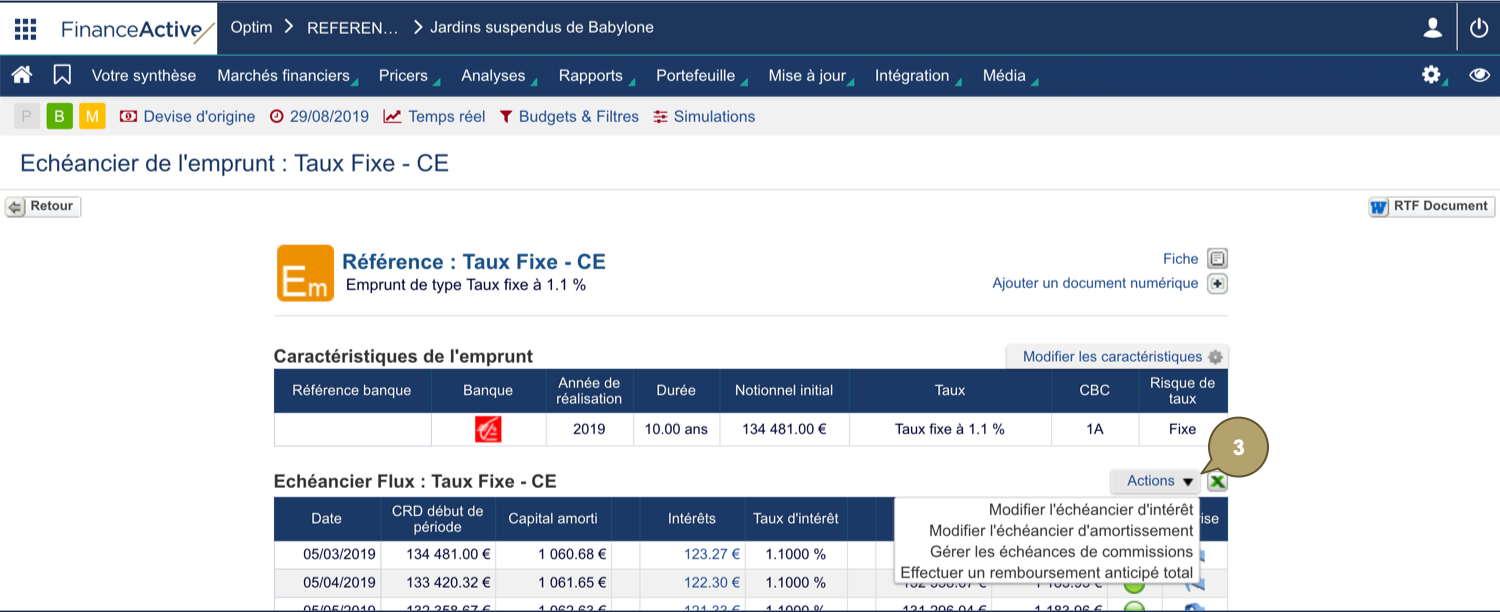Toggle the green B indicator

pos(59,116)
